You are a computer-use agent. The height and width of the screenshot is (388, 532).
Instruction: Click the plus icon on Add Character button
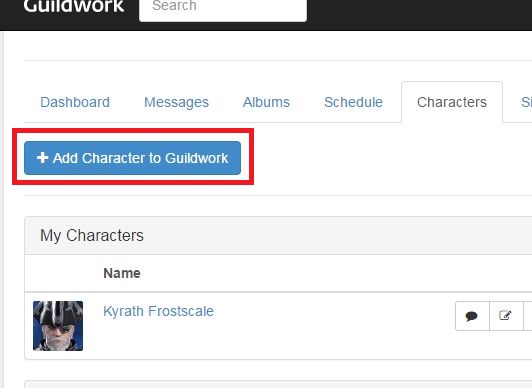pos(42,158)
